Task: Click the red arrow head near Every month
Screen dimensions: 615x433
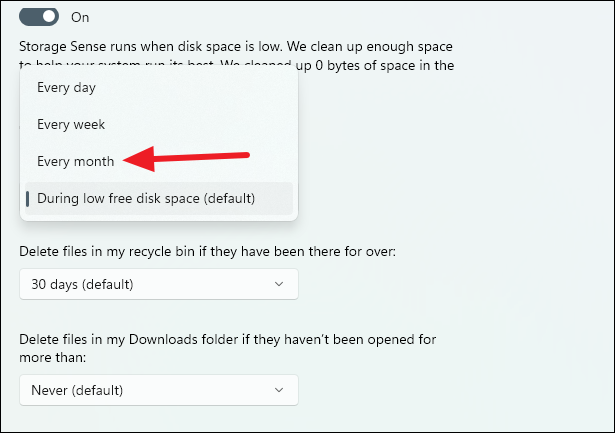Action: pyautogui.click(x=135, y=160)
